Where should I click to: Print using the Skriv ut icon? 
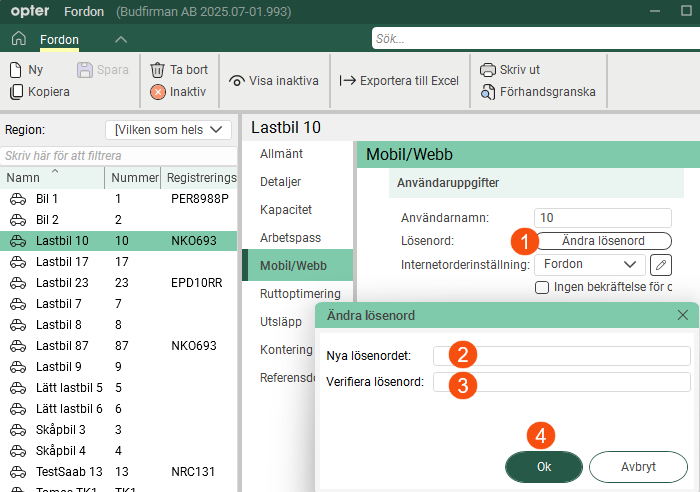pyautogui.click(x=488, y=70)
